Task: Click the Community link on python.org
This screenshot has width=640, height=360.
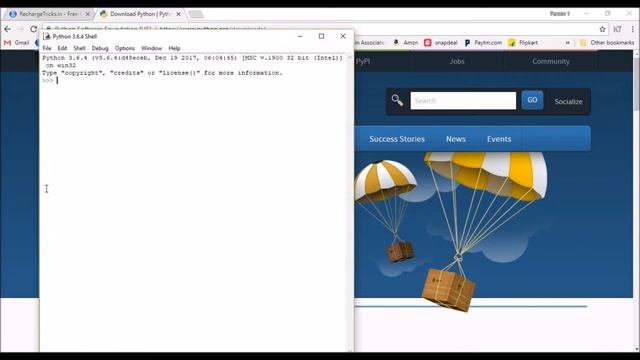Action: [551, 61]
